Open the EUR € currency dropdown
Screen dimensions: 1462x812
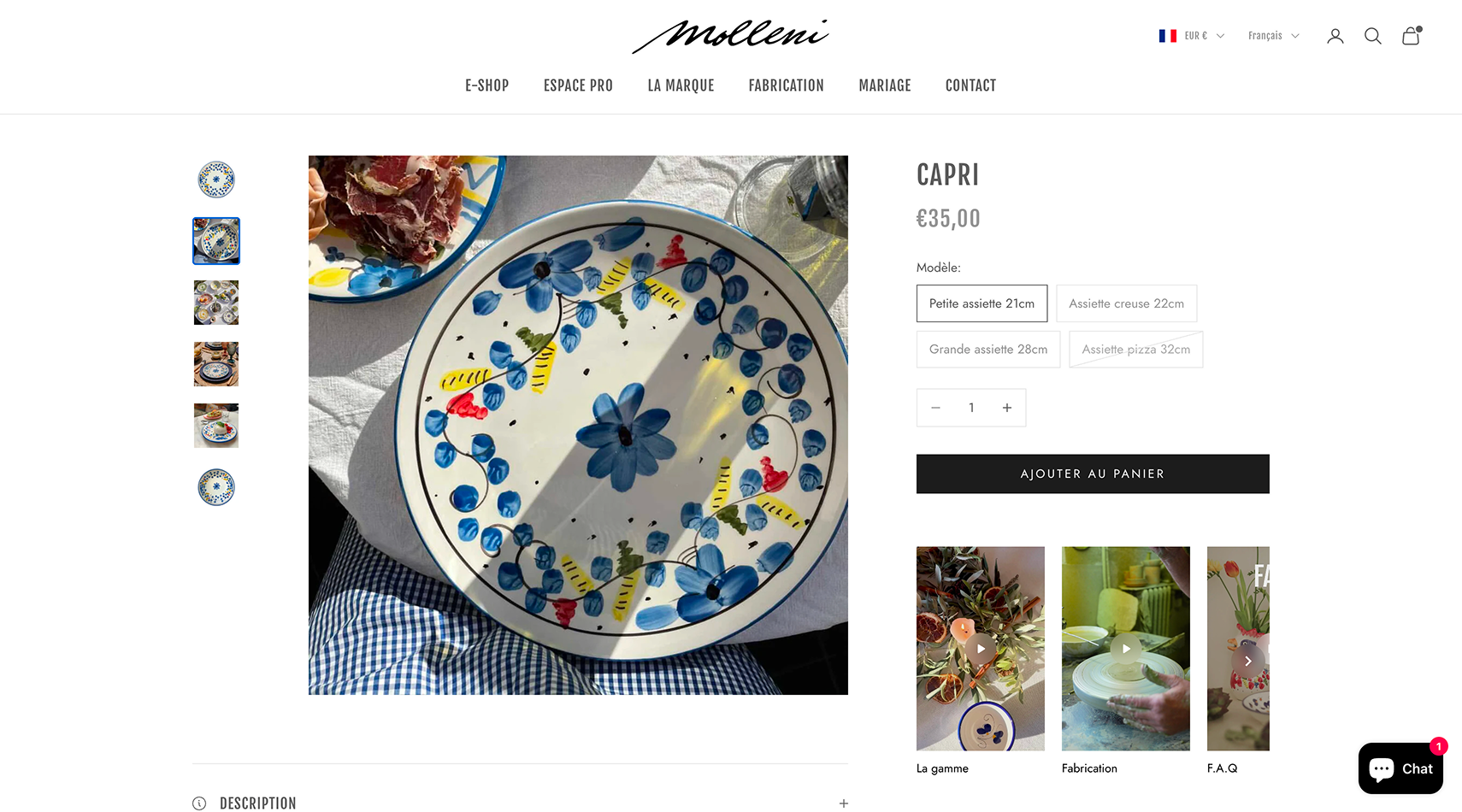(x=1192, y=36)
